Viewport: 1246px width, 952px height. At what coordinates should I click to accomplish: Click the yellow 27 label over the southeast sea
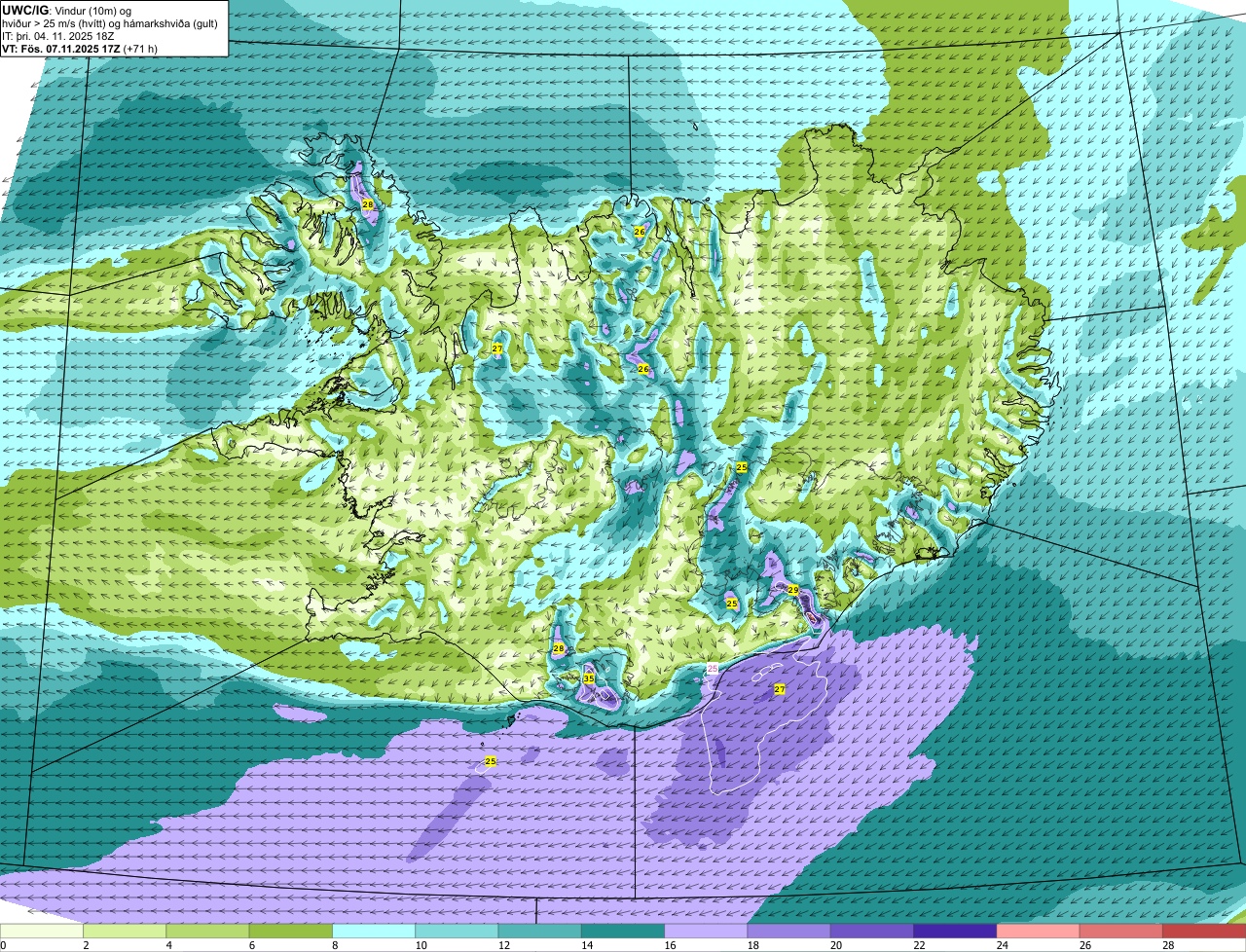click(780, 689)
